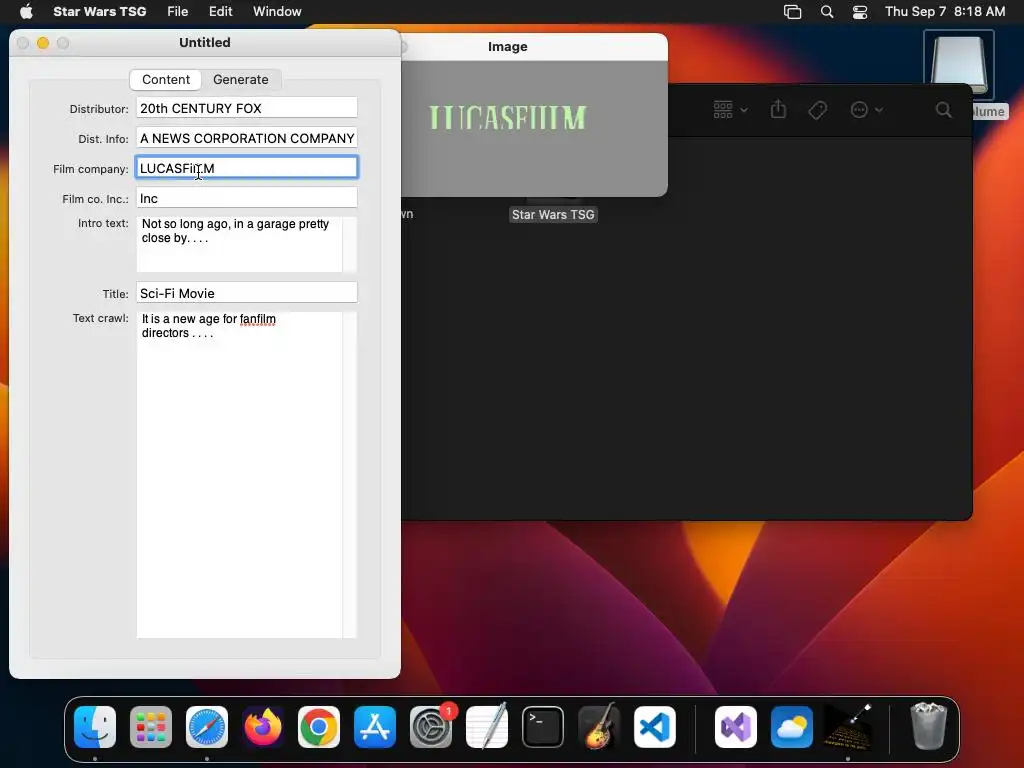Launch Terminal from the Dock
This screenshot has width=1024, height=768.
[x=543, y=727]
